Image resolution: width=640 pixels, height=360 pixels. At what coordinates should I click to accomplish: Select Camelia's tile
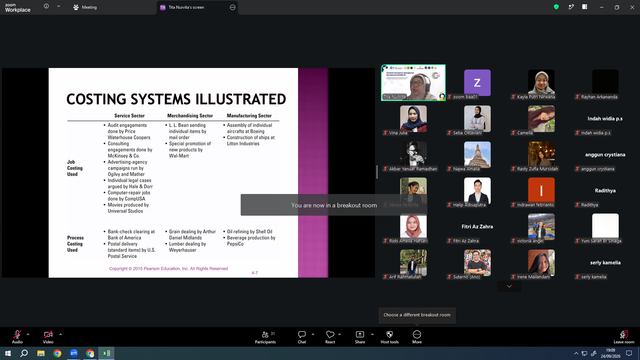(x=541, y=118)
